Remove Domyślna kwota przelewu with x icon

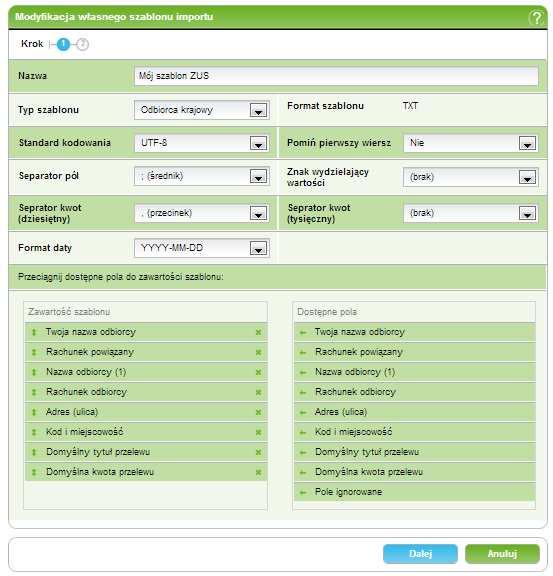[258, 472]
